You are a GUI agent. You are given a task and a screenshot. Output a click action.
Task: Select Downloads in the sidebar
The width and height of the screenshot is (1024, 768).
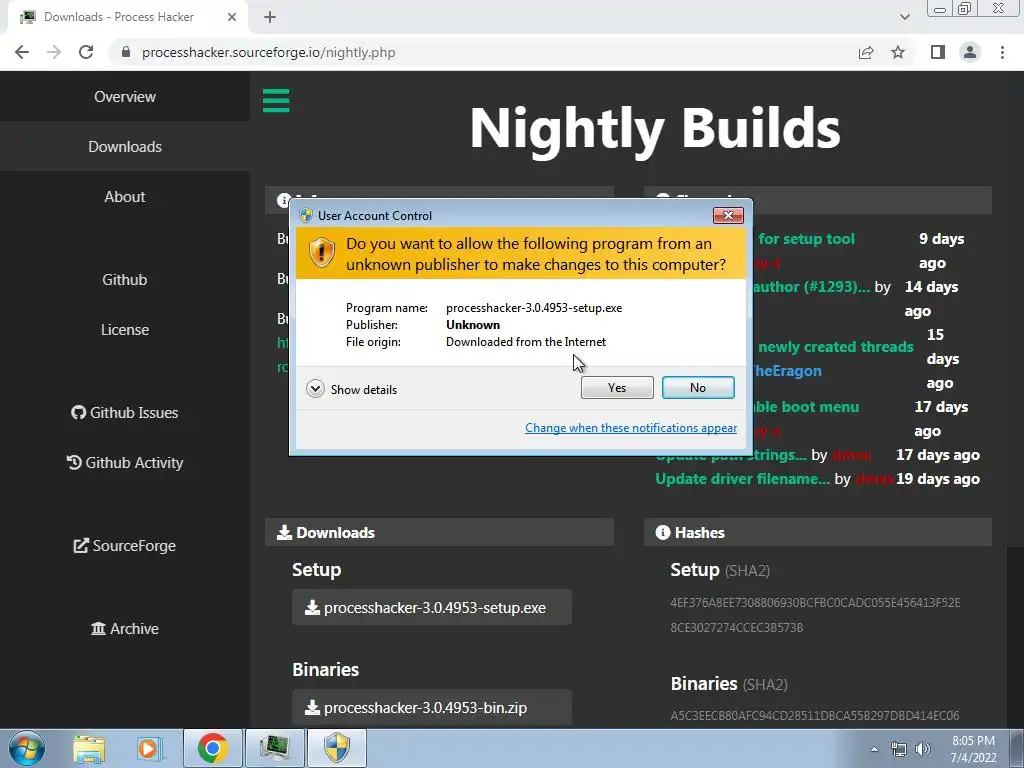pyautogui.click(x=125, y=146)
